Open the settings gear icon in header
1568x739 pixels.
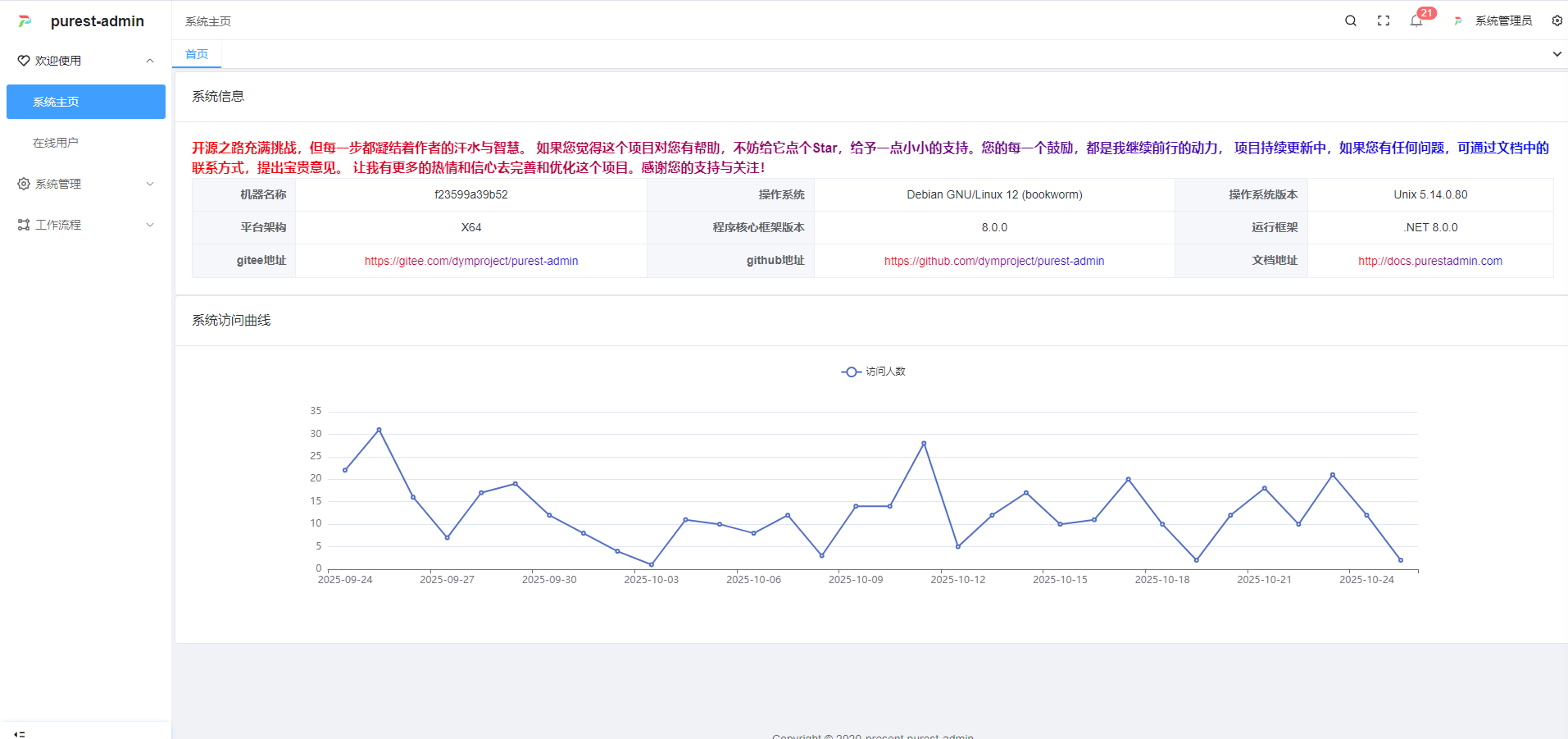[x=1557, y=21]
